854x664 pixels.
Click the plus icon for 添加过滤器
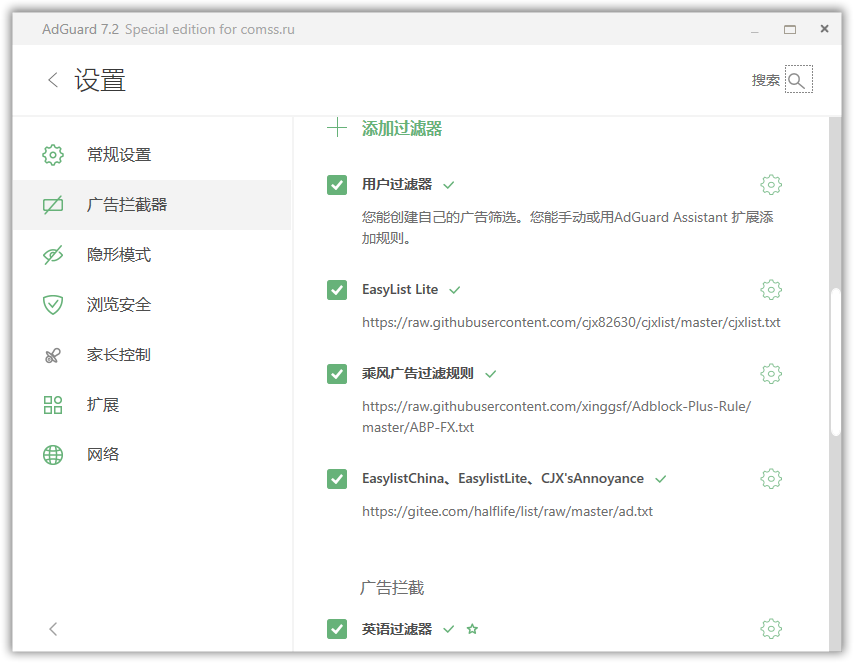click(337, 128)
